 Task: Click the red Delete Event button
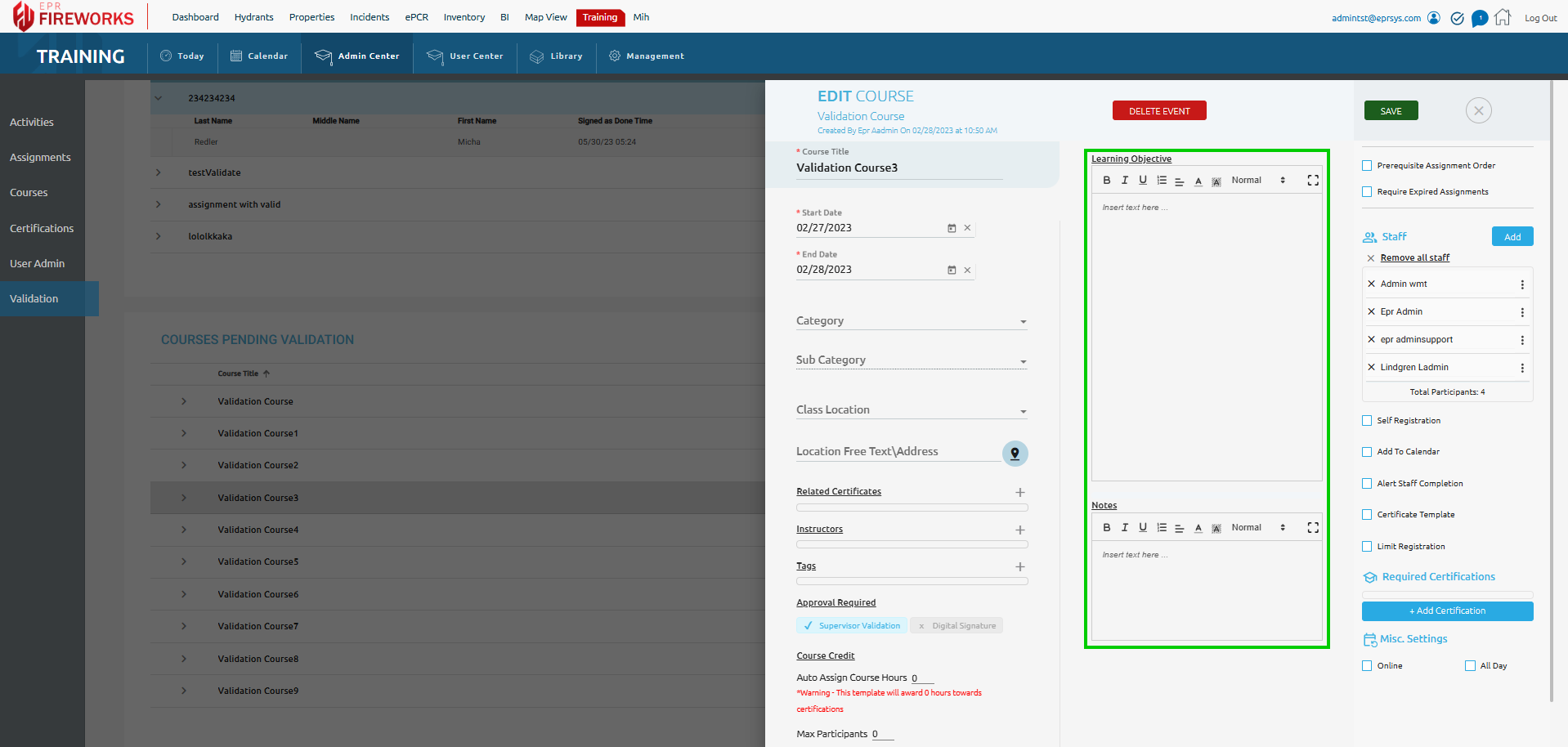(x=1158, y=111)
